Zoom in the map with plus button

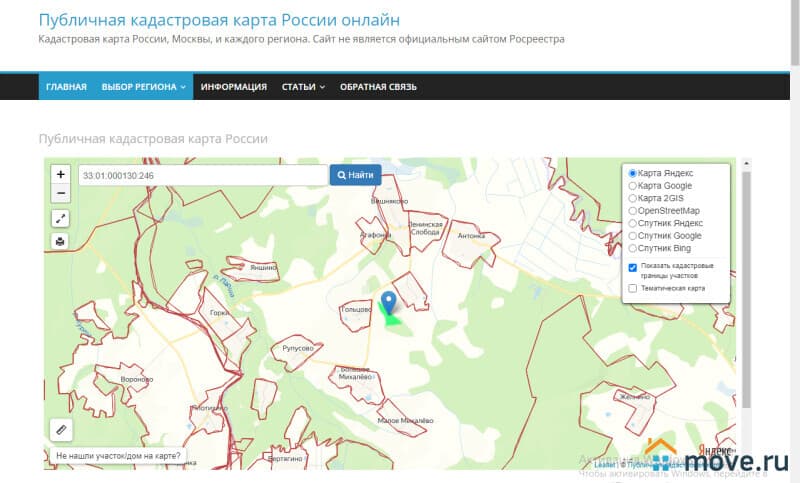pyautogui.click(x=60, y=174)
